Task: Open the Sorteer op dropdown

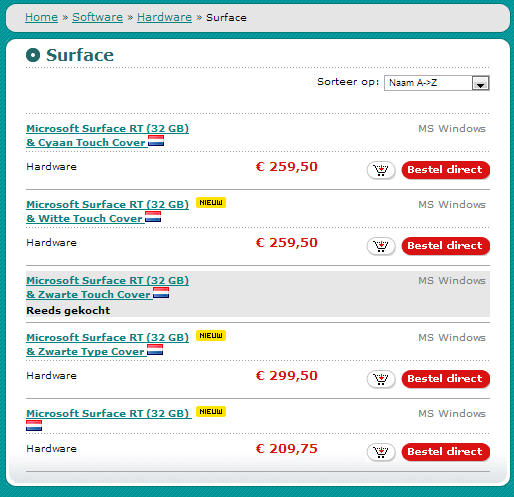Action: click(437, 83)
